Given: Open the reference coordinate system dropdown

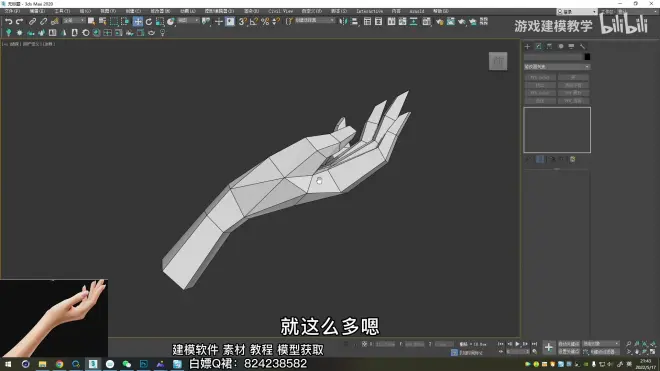Looking at the screenshot, I should tap(188, 21).
